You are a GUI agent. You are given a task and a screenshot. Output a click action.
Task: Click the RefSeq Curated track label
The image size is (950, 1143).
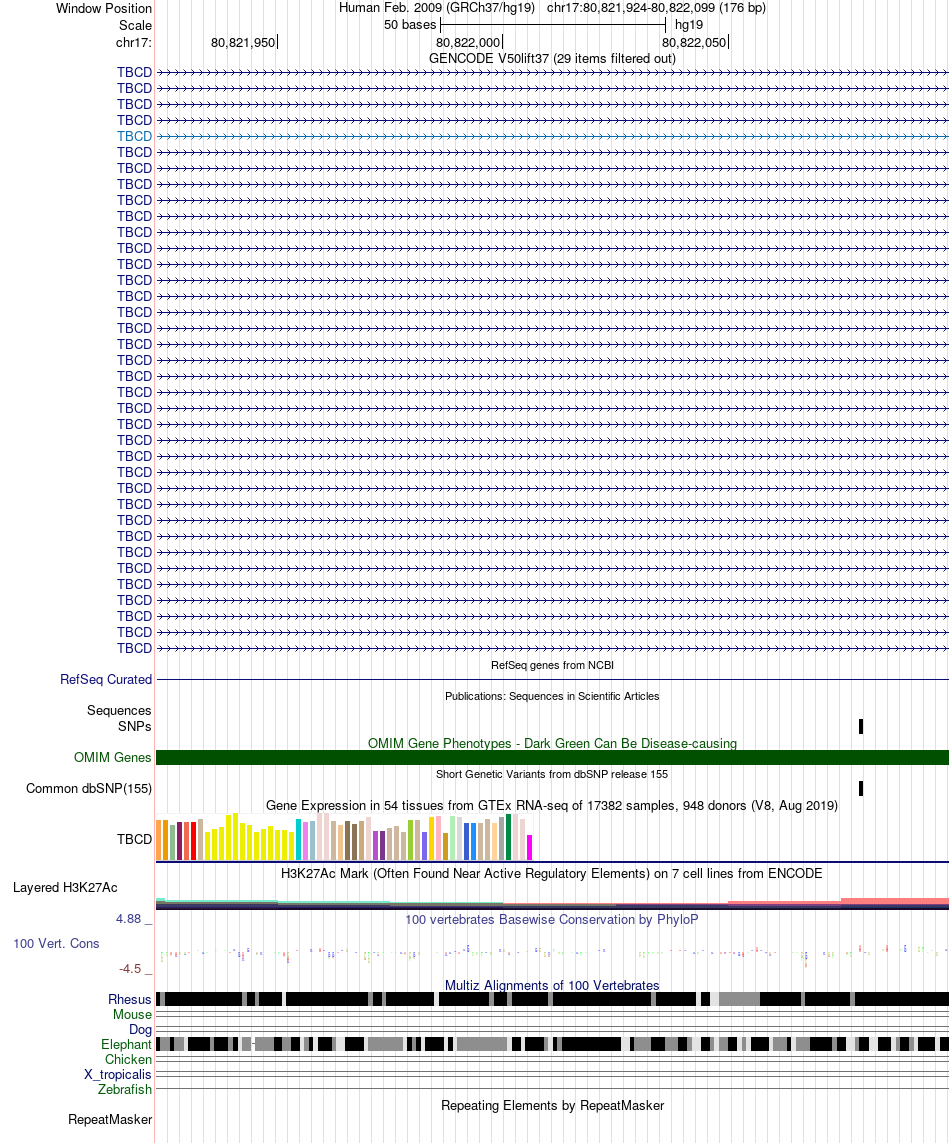tap(106, 679)
